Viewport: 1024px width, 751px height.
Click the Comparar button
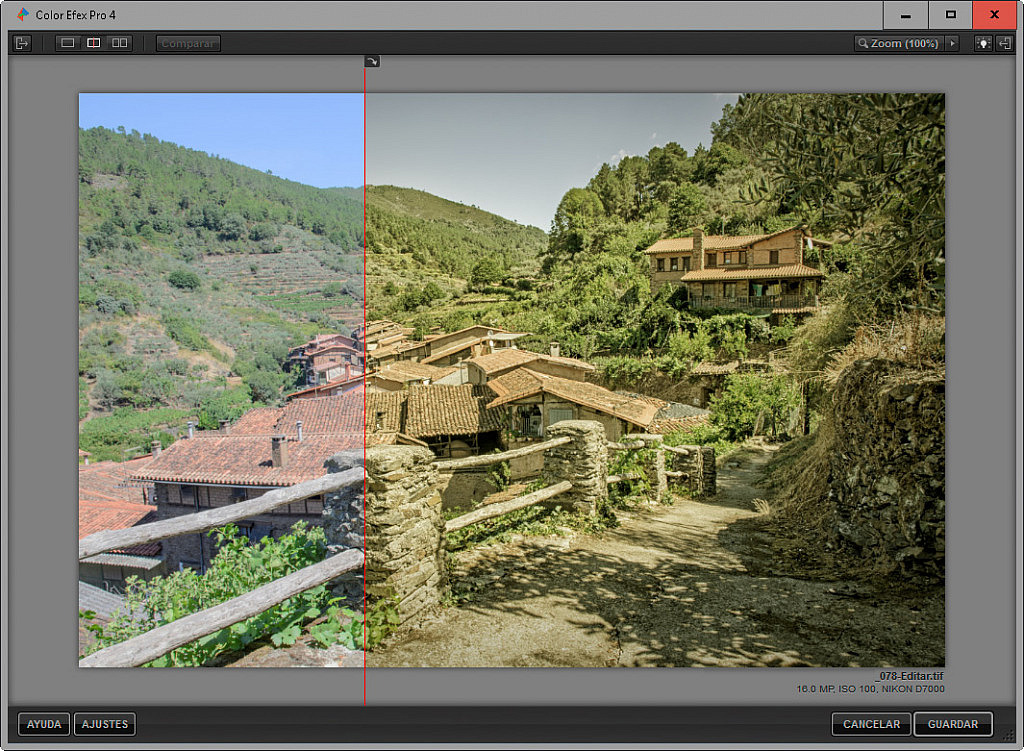click(187, 43)
